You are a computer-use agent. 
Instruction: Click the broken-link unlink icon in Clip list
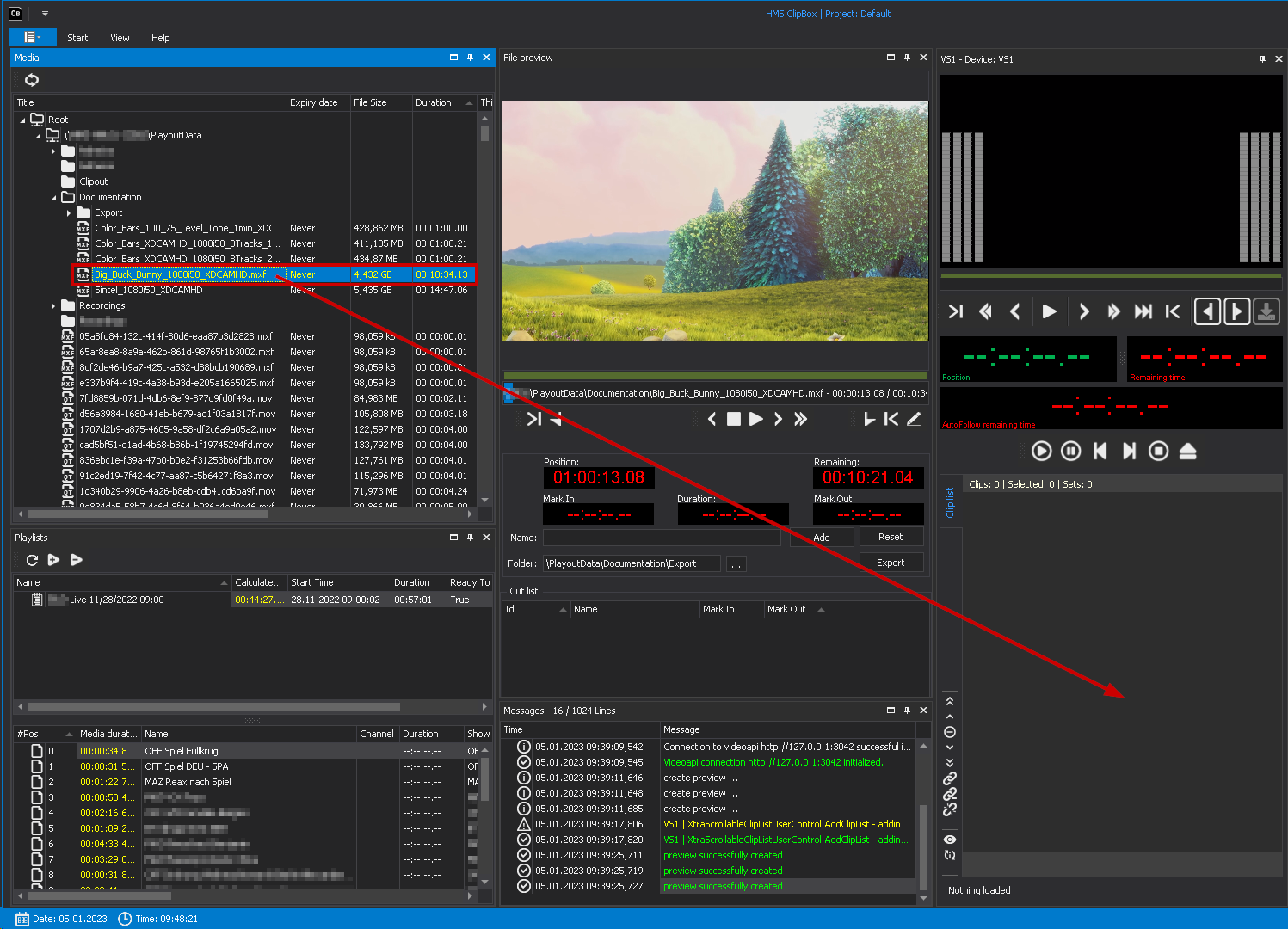pos(950,809)
